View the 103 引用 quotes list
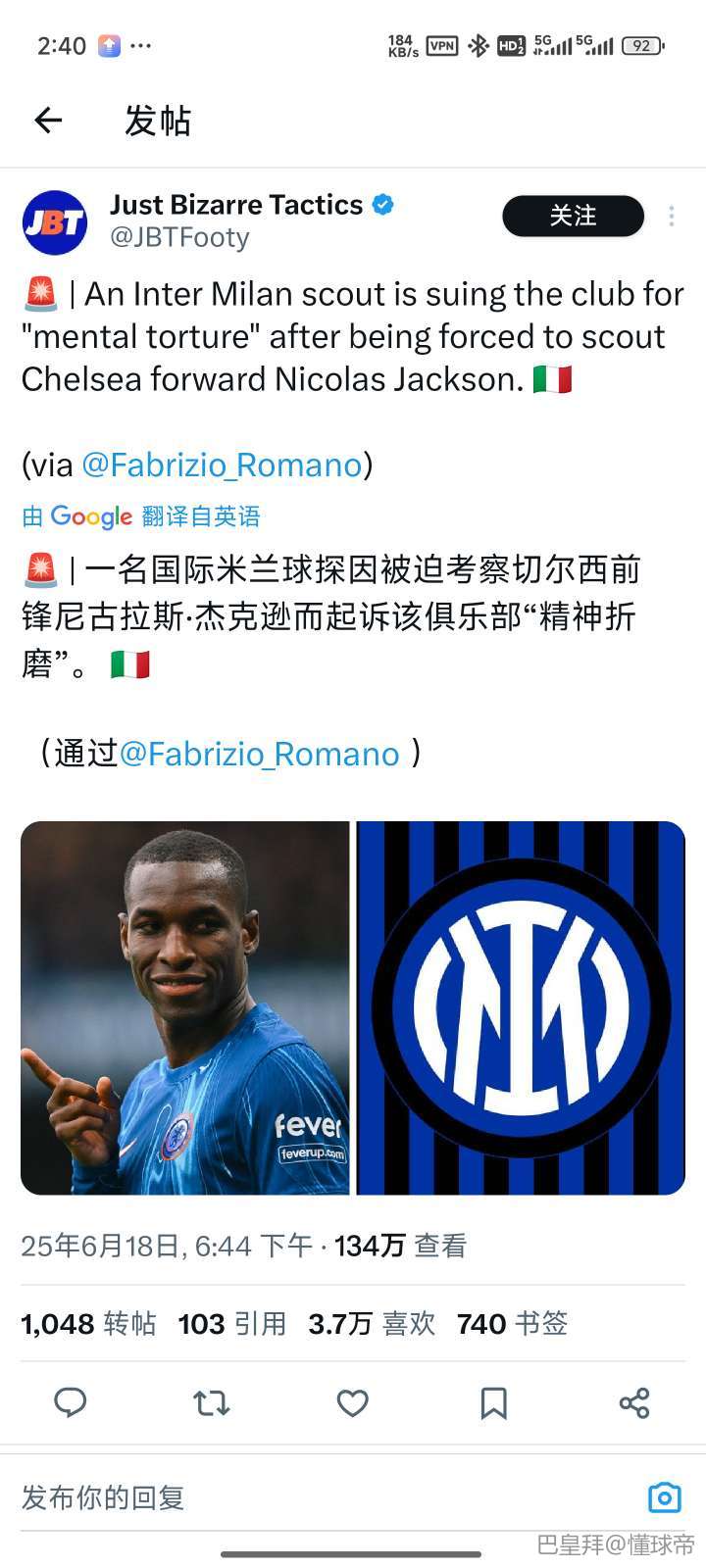Image resolution: width=706 pixels, height=1568 pixels. click(232, 1324)
